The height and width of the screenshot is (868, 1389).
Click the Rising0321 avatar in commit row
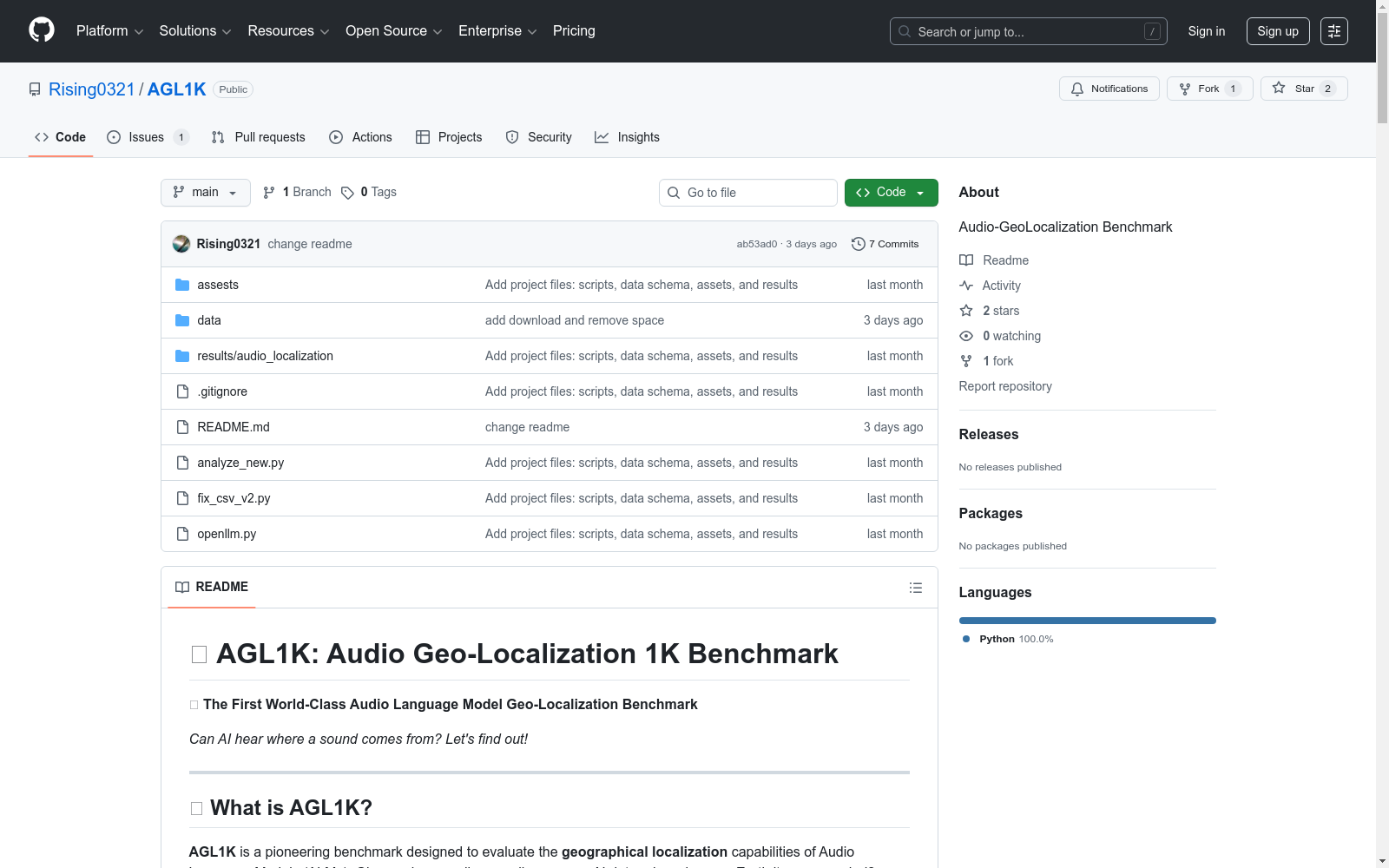[x=181, y=244]
